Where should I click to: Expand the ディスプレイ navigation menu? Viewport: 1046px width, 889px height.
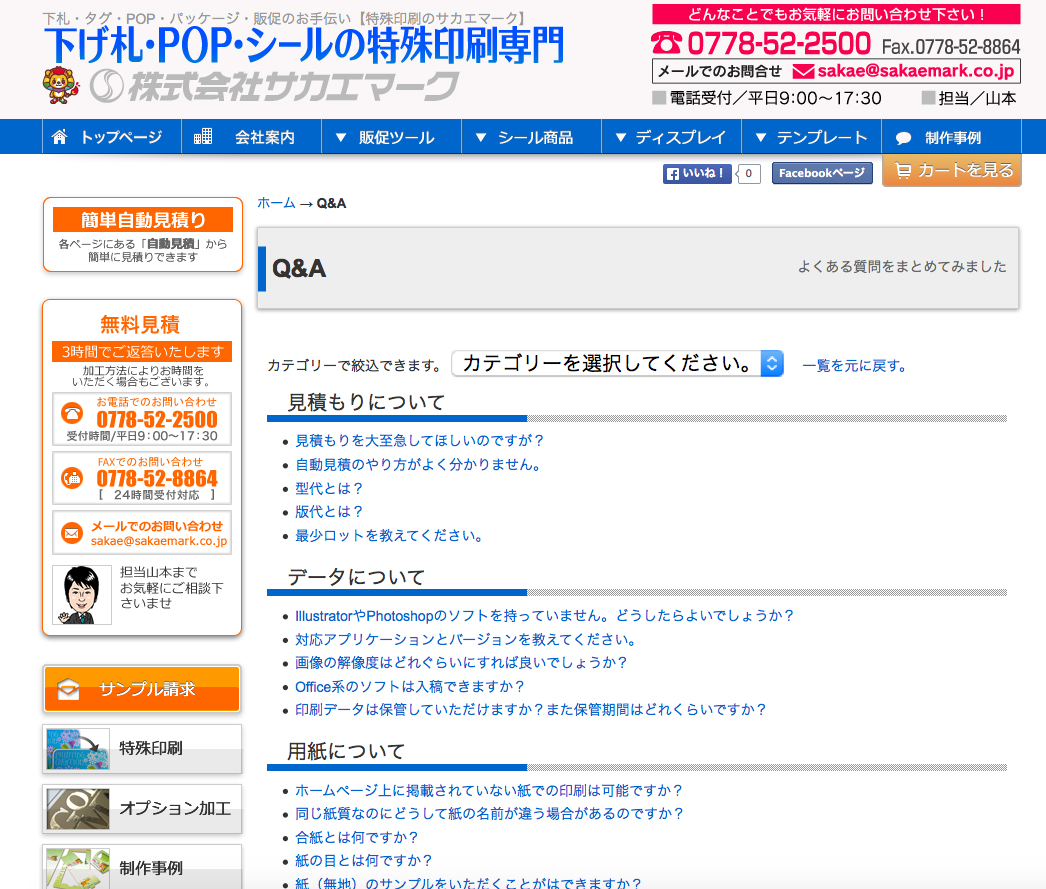click(671, 138)
